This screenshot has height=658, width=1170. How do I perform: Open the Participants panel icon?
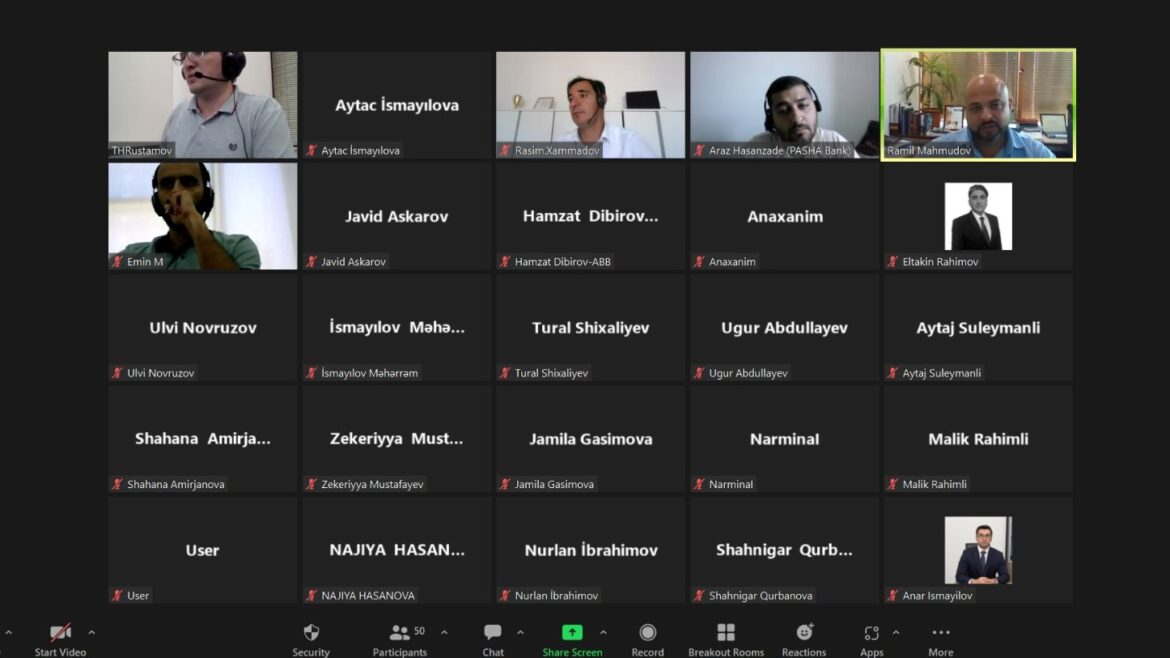tap(400, 633)
